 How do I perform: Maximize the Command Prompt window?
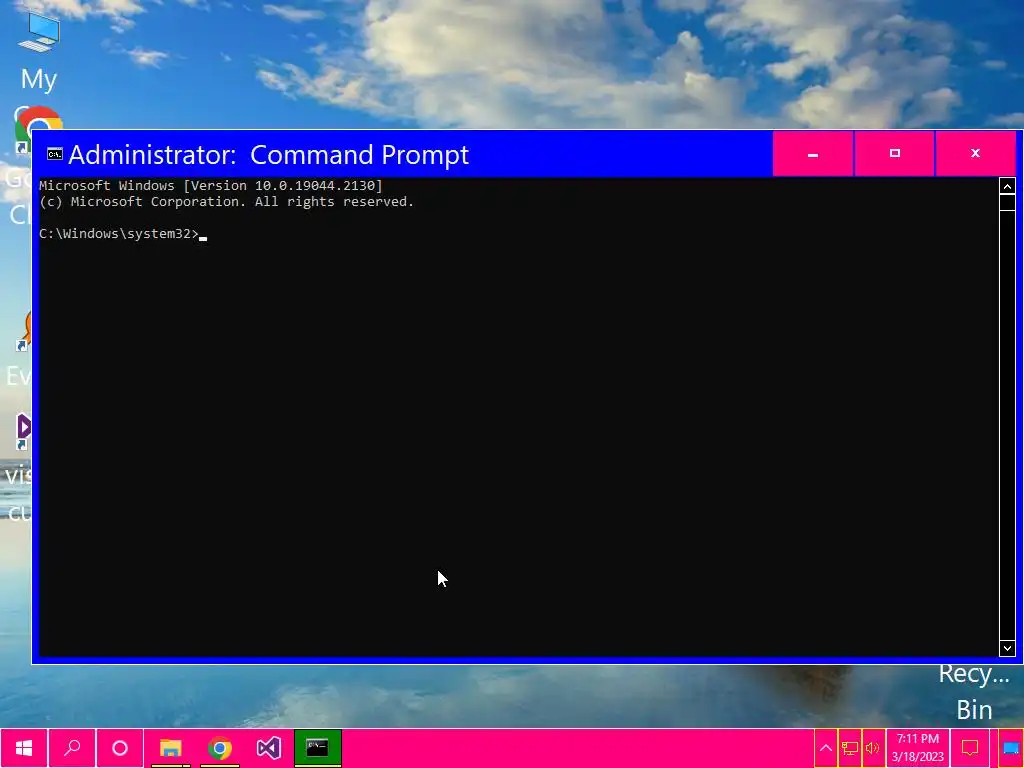pyautogui.click(x=895, y=154)
